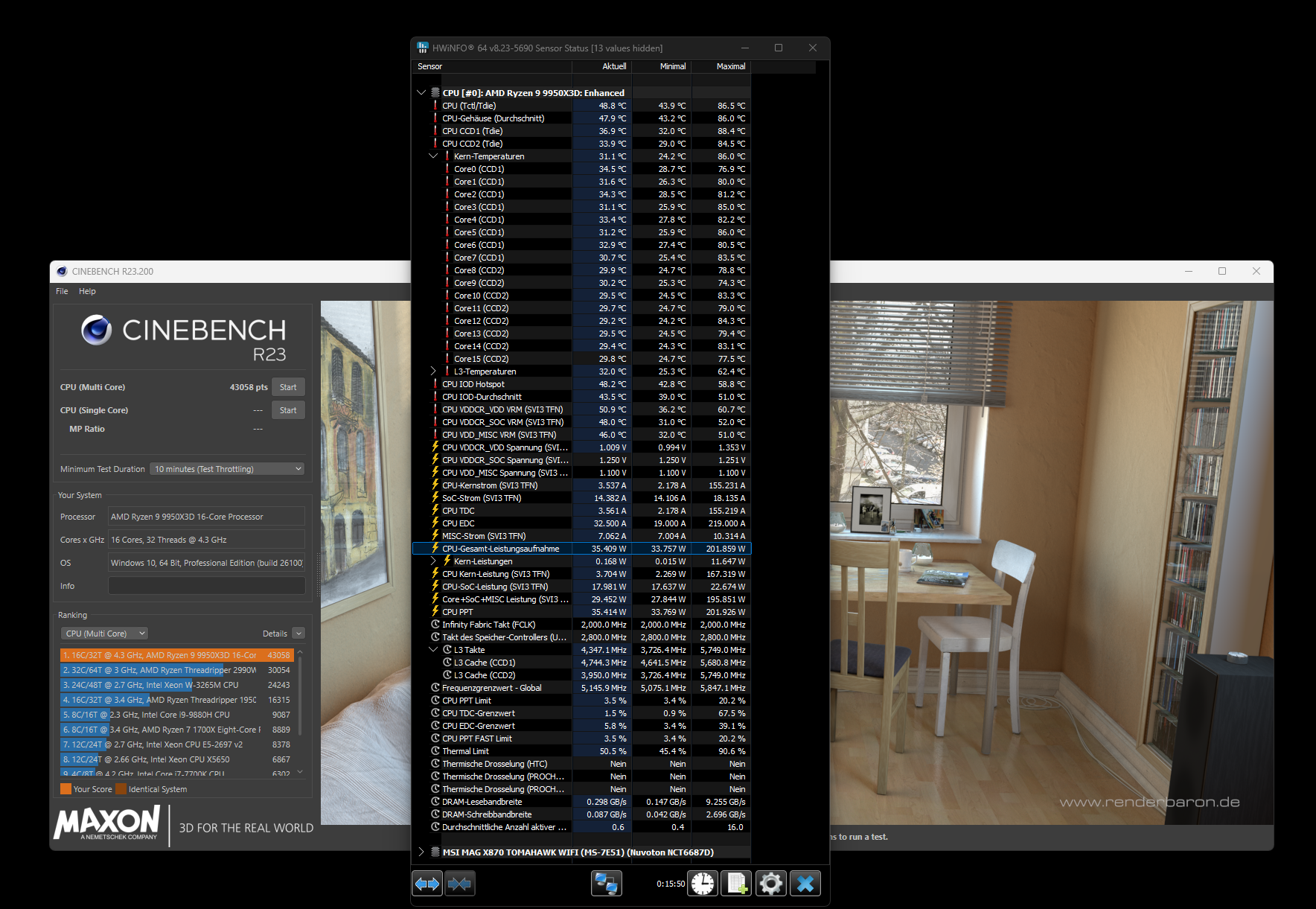This screenshot has width=1316, height=909.
Task: Select the CPU-Gesamt-Leistungsaufnahme row
Action: 581,549
